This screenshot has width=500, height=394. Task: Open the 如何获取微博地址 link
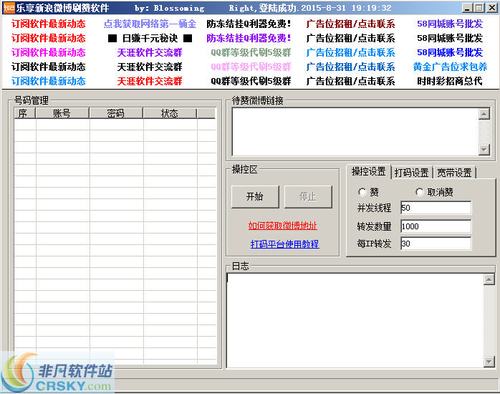283,226
